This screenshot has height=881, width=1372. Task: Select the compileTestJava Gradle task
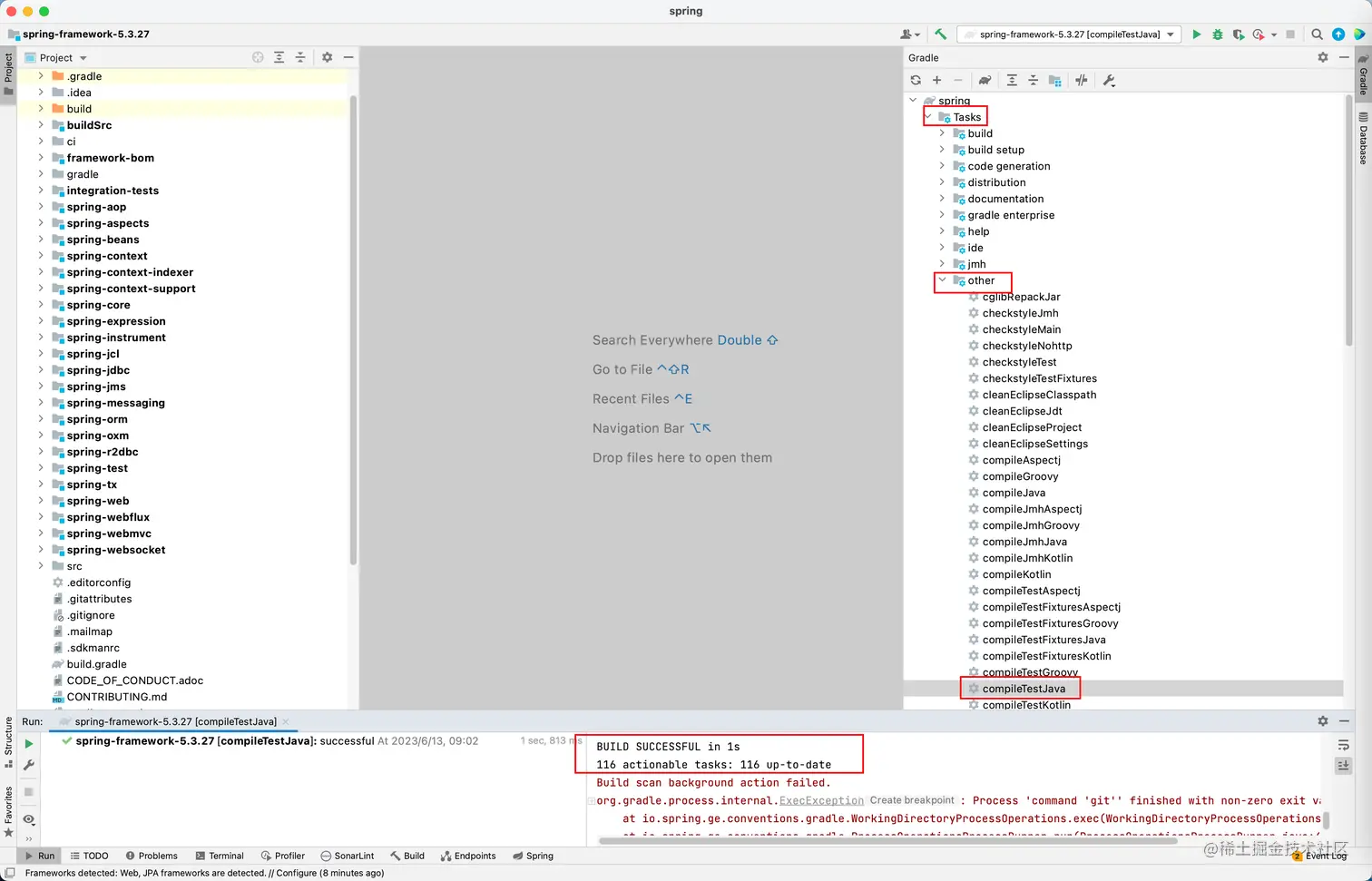pos(1024,689)
